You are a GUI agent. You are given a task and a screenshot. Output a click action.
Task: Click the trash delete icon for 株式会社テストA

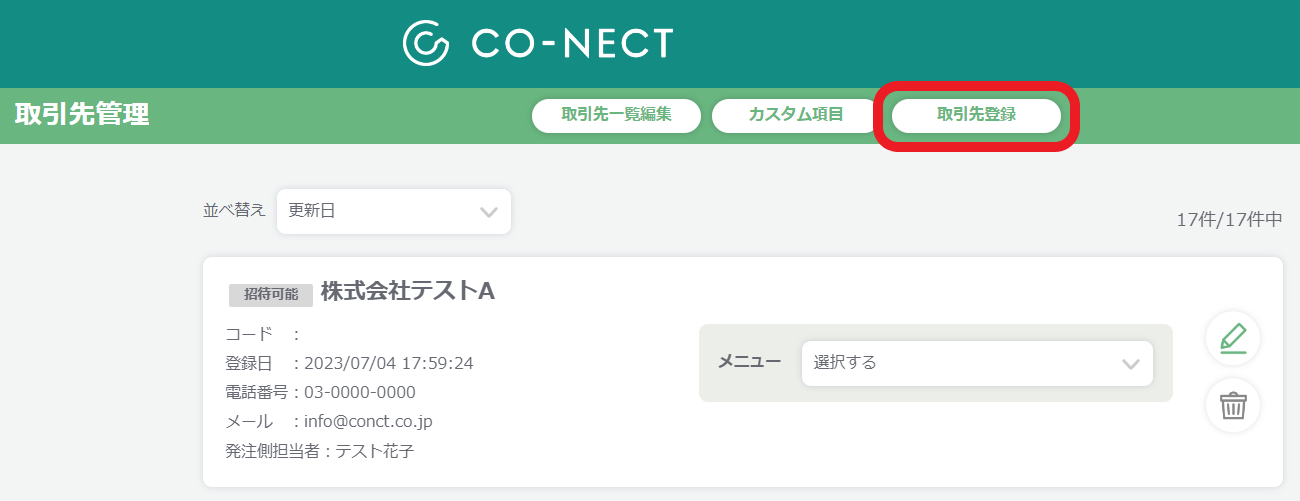tap(1233, 406)
